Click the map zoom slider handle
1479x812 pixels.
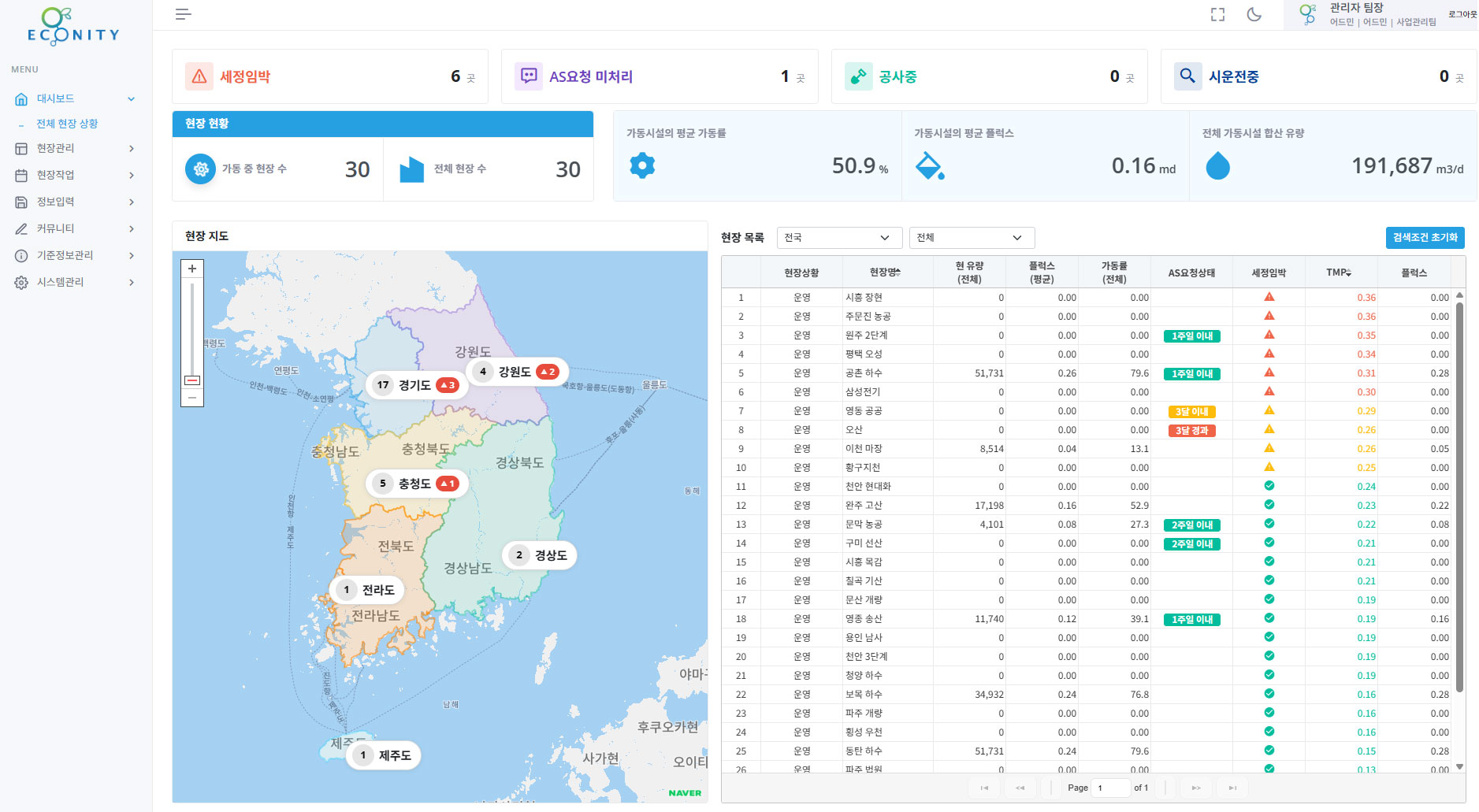tap(192, 380)
